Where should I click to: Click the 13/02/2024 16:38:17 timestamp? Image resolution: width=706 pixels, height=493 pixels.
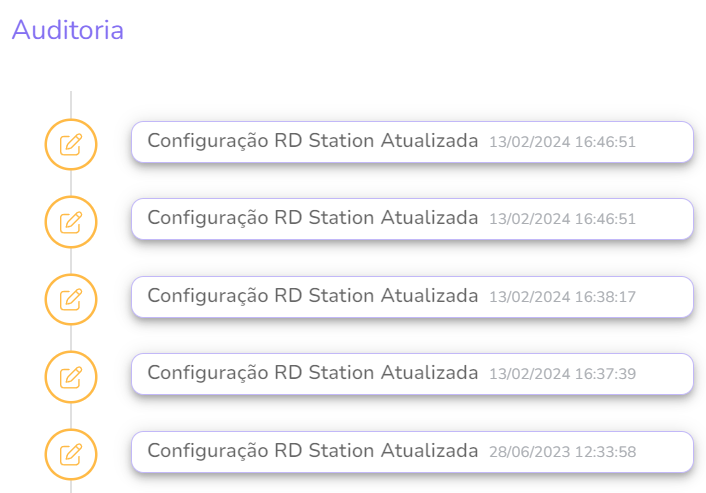coord(562,297)
